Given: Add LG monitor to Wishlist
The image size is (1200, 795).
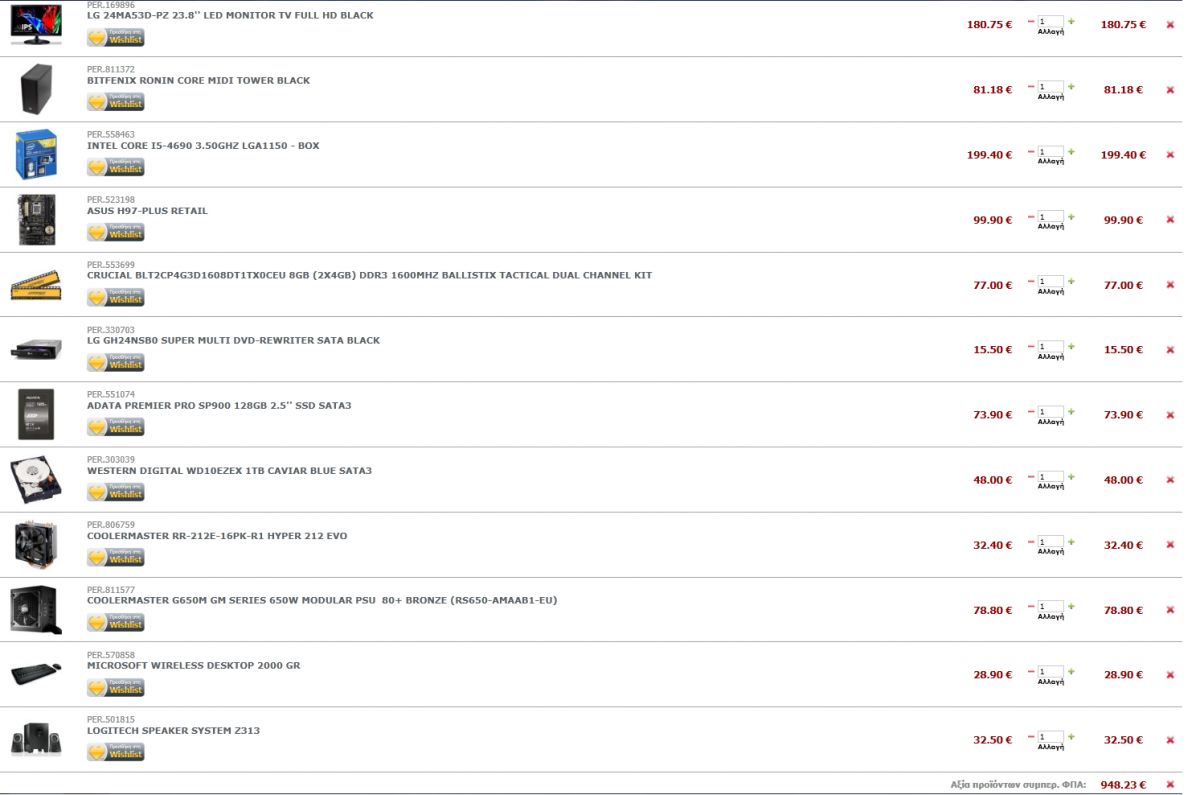Looking at the screenshot, I should pos(116,37).
